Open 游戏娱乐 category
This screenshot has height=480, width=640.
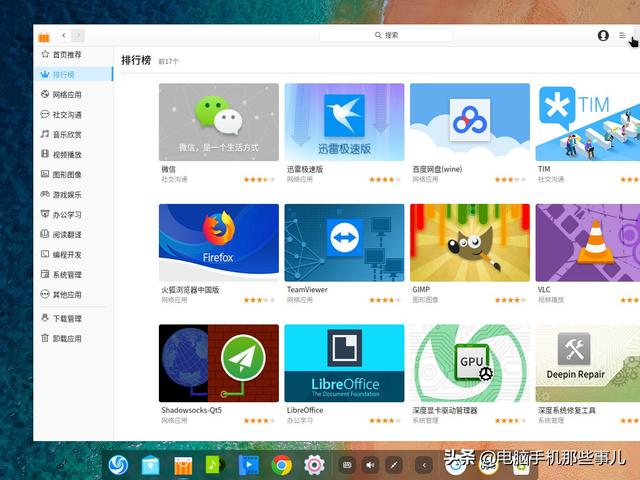[x=66, y=194]
